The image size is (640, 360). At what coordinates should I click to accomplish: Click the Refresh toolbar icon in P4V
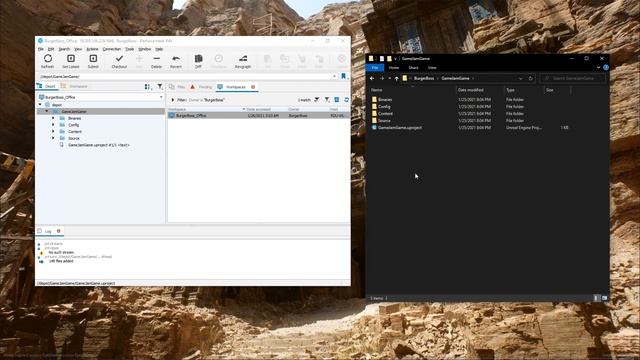point(47,59)
